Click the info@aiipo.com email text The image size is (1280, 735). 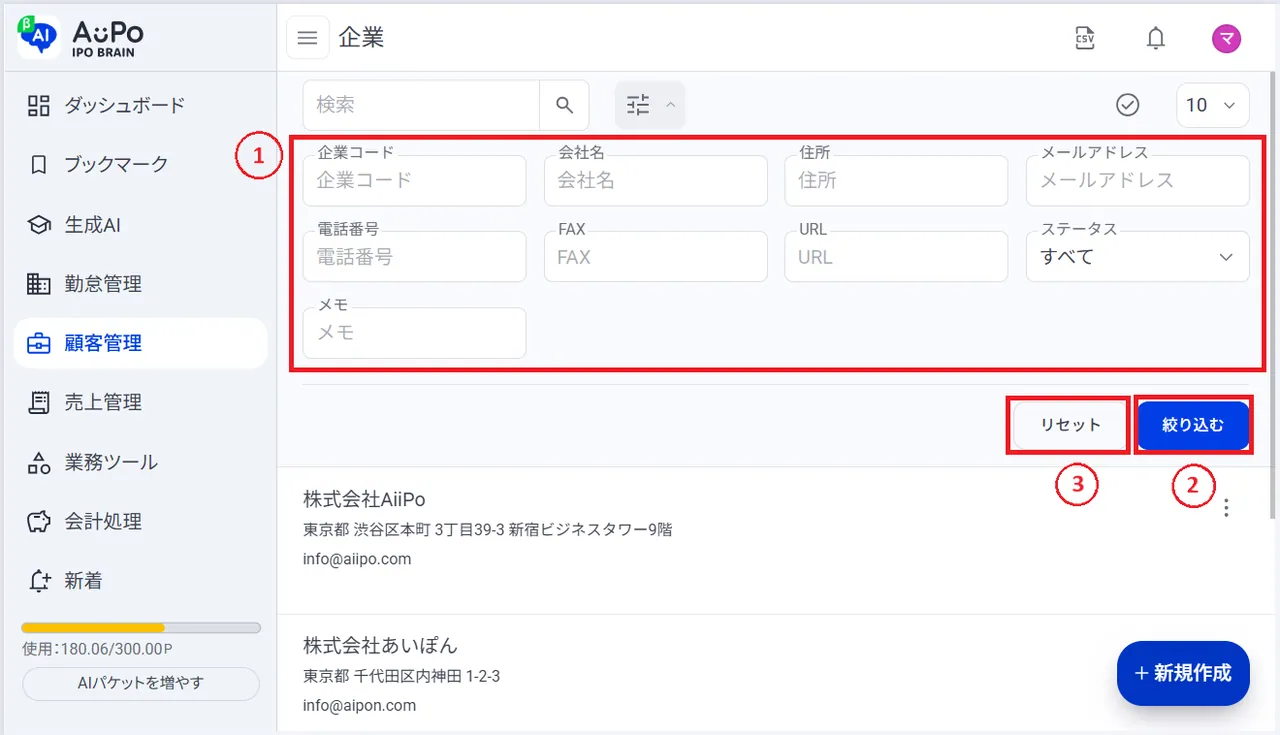tap(357, 559)
